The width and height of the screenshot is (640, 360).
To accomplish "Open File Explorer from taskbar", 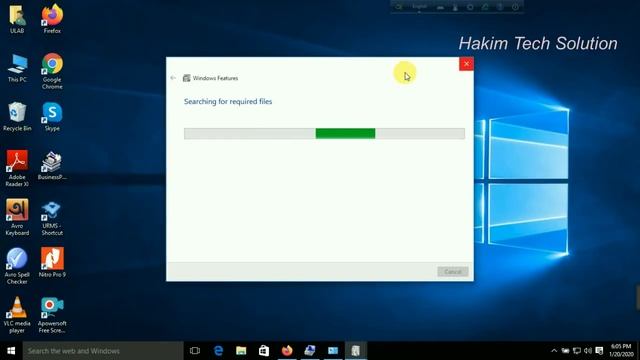I will [241, 351].
